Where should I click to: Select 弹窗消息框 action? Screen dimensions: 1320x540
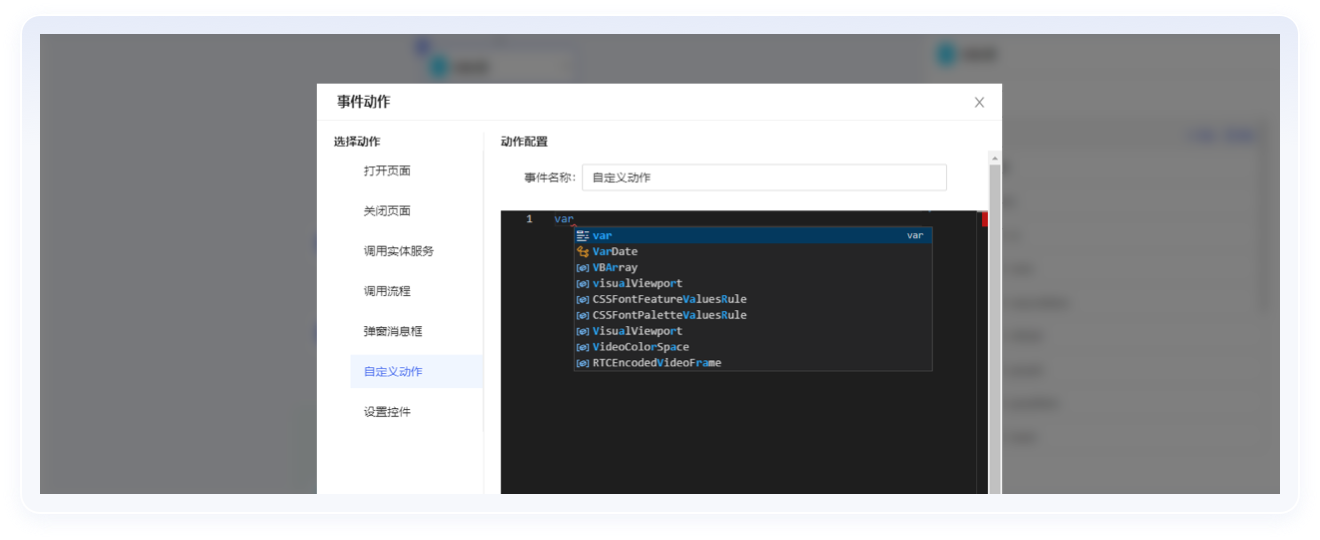393,331
